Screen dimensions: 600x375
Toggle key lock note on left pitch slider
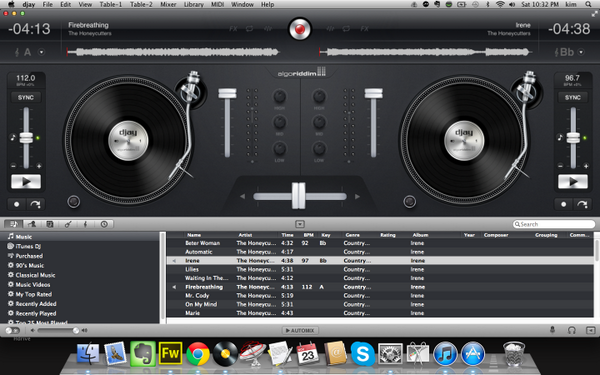pyautogui.click(x=13, y=137)
